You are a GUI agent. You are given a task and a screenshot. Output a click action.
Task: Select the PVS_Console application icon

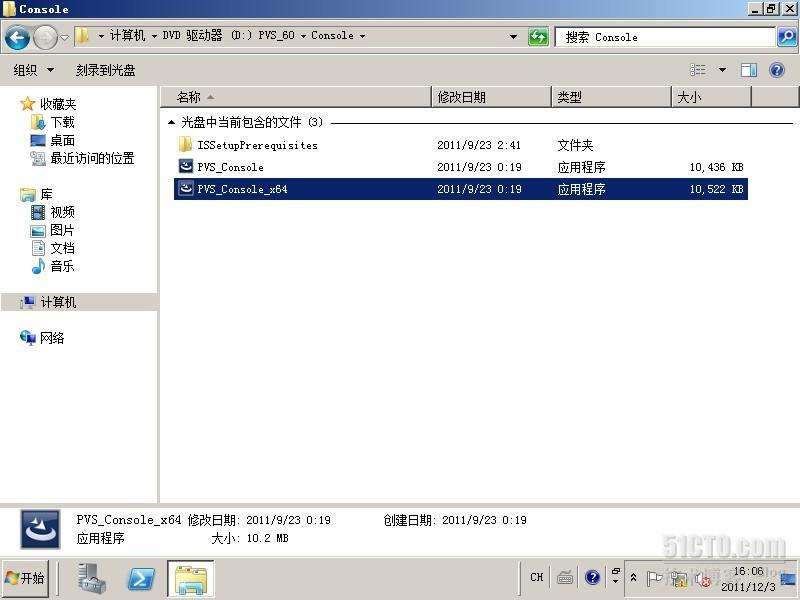coord(186,167)
